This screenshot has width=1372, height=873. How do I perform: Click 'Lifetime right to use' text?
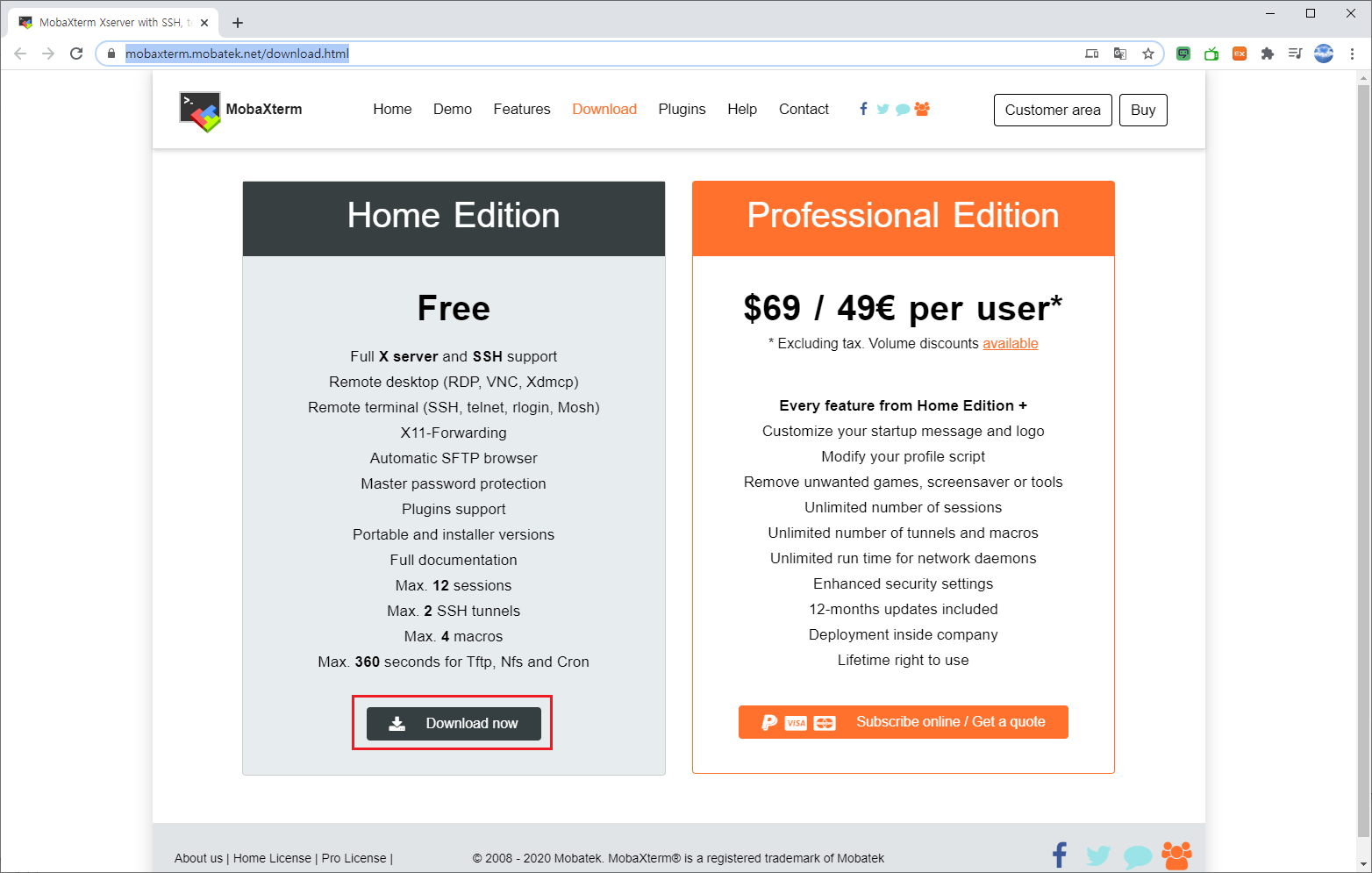(903, 660)
